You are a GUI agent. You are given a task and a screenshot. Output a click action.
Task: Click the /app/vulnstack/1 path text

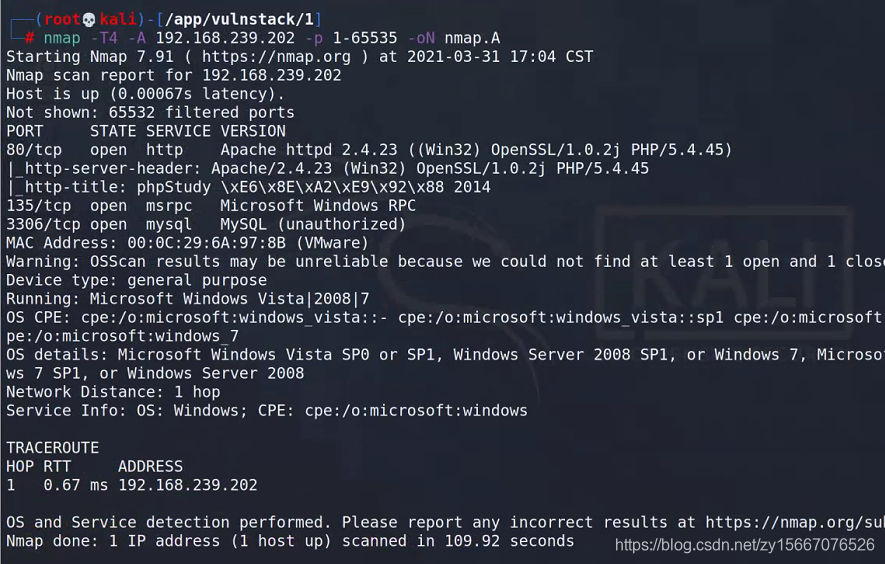point(239,20)
